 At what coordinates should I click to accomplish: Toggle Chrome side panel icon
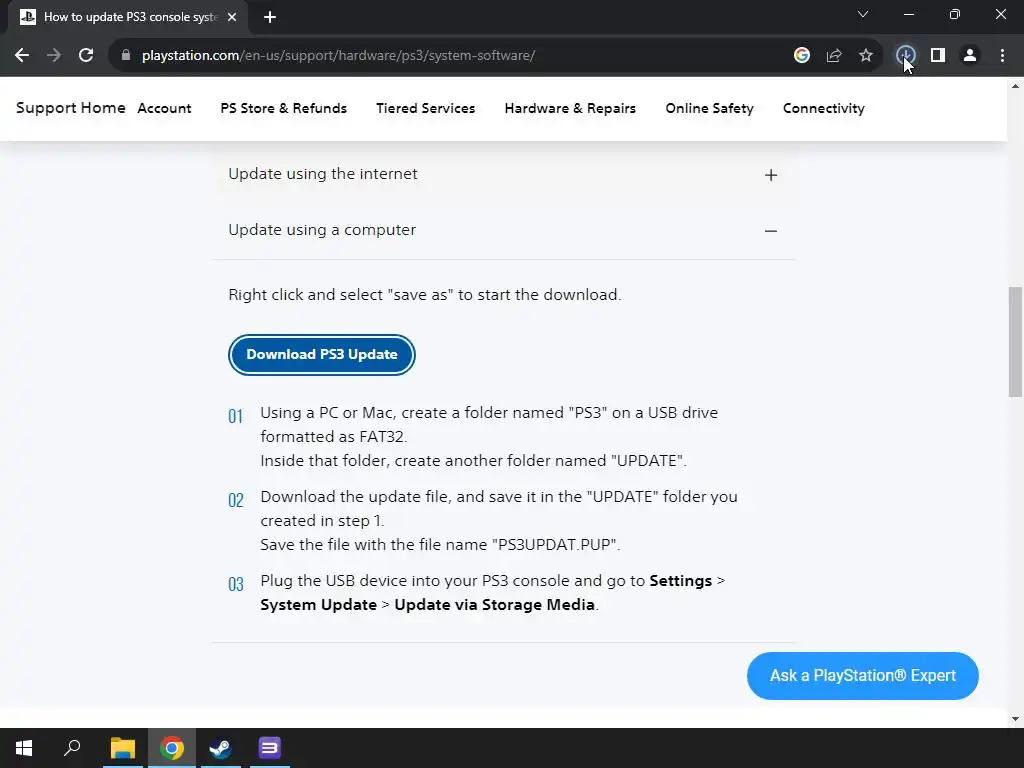[938, 56]
